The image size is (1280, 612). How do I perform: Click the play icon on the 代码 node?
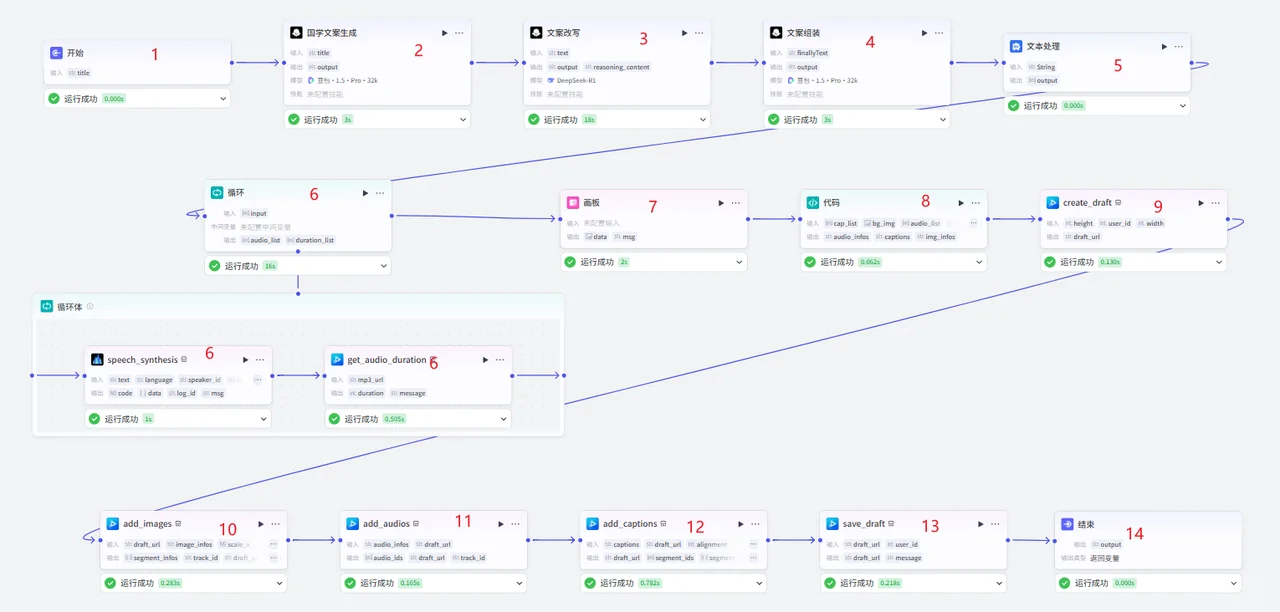pos(961,202)
